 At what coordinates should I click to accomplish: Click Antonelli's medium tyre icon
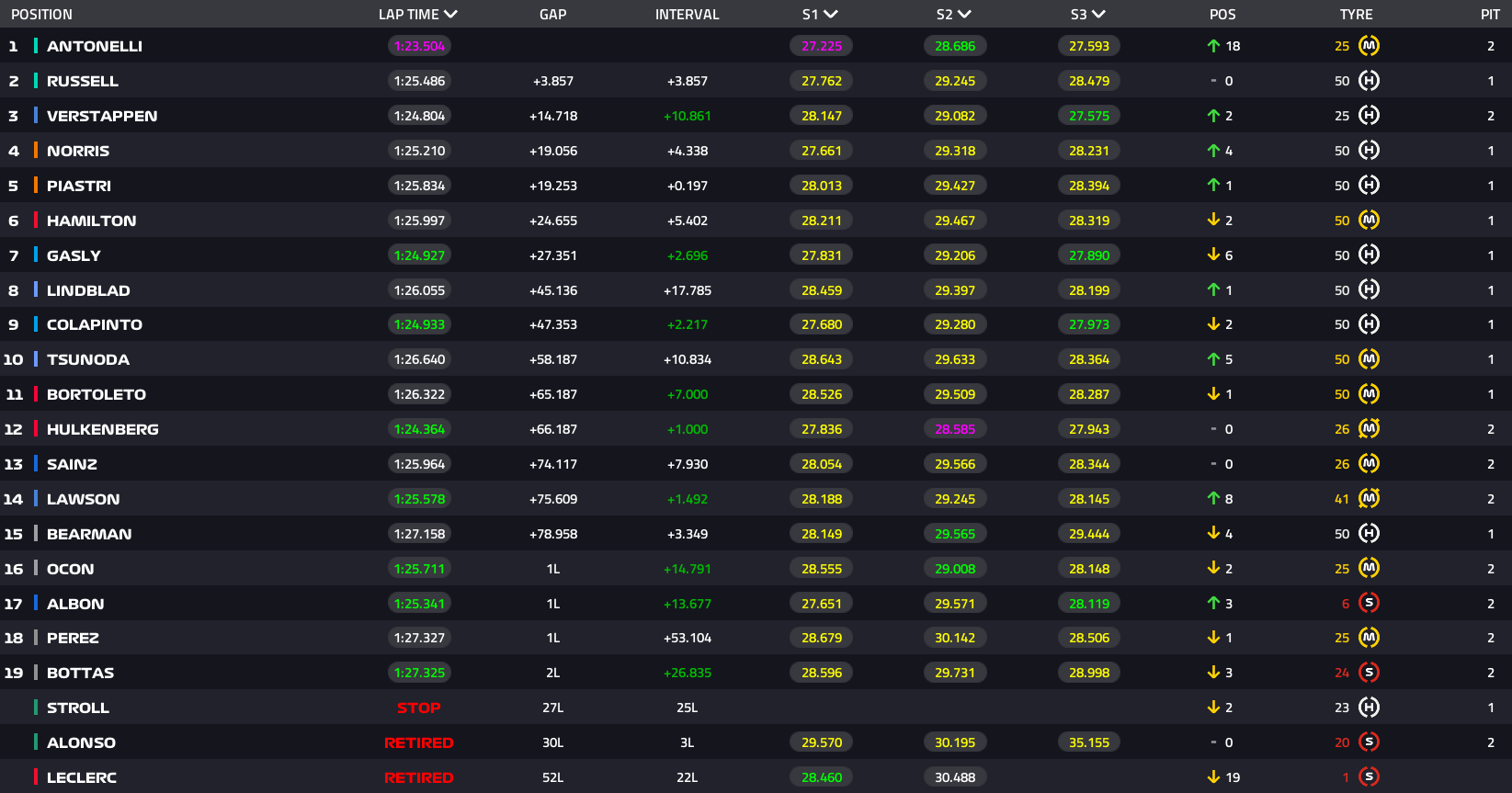tap(1369, 46)
